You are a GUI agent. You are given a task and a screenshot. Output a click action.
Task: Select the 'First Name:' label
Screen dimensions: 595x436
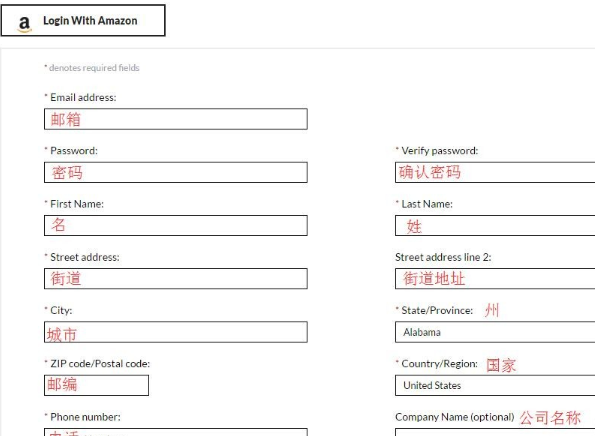coord(77,204)
